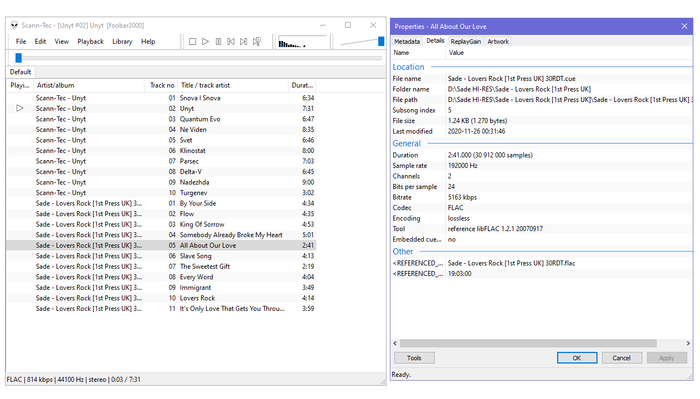Click the Properties horizontal scrollbar right arrow
The image size is (700, 399).
[x=688, y=343]
